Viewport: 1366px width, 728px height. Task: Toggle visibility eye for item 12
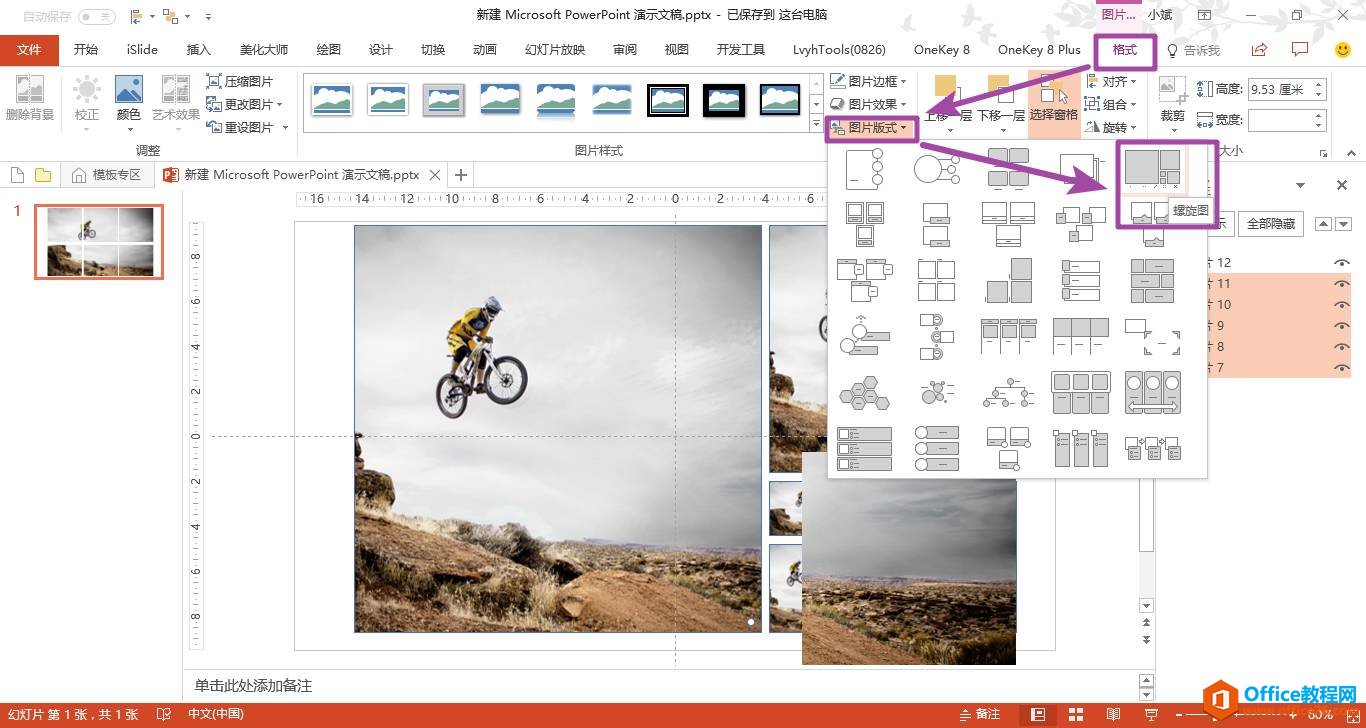tap(1341, 262)
